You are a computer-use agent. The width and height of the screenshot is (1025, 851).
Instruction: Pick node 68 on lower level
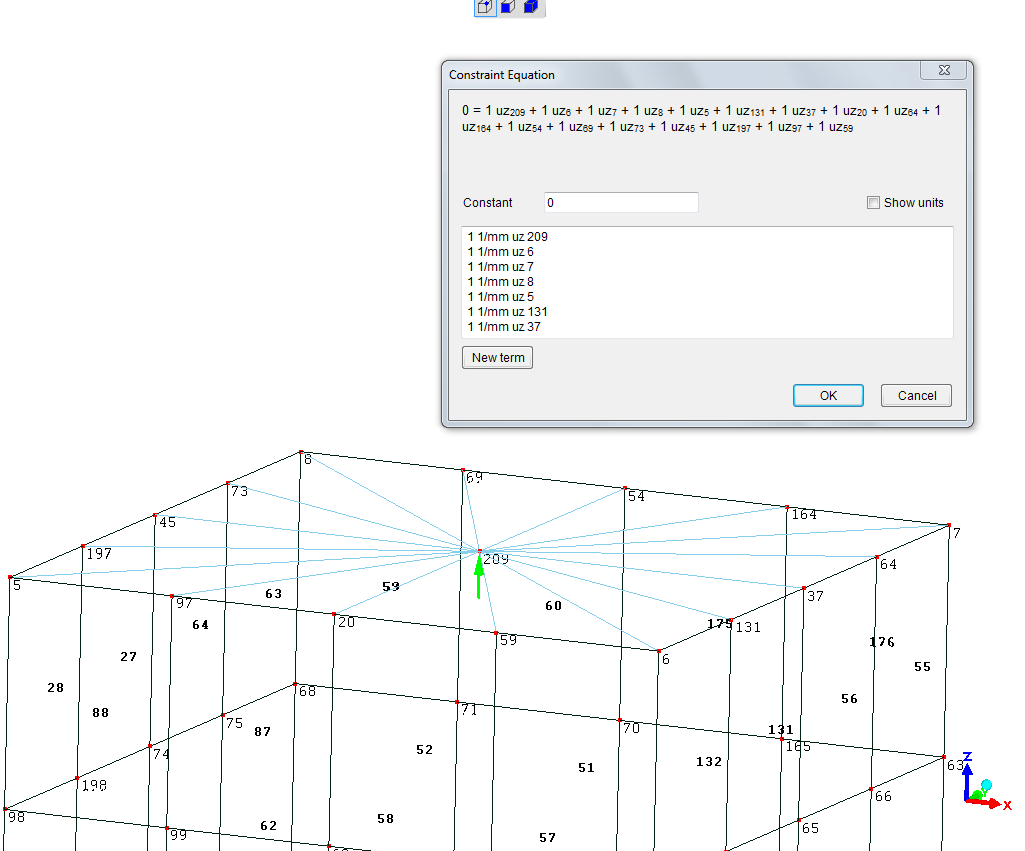(x=295, y=684)
